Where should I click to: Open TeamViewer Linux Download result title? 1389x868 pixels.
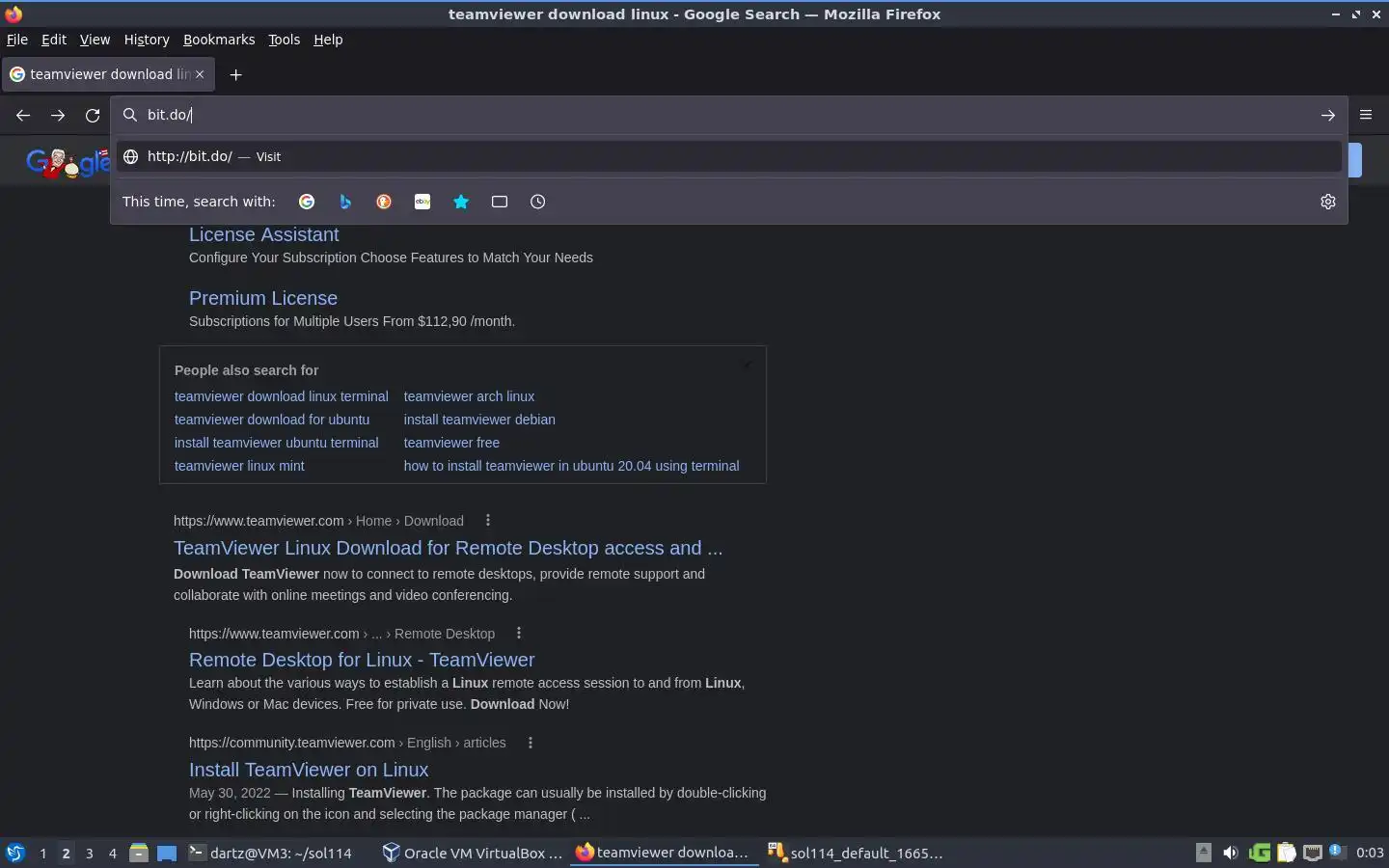448,548
